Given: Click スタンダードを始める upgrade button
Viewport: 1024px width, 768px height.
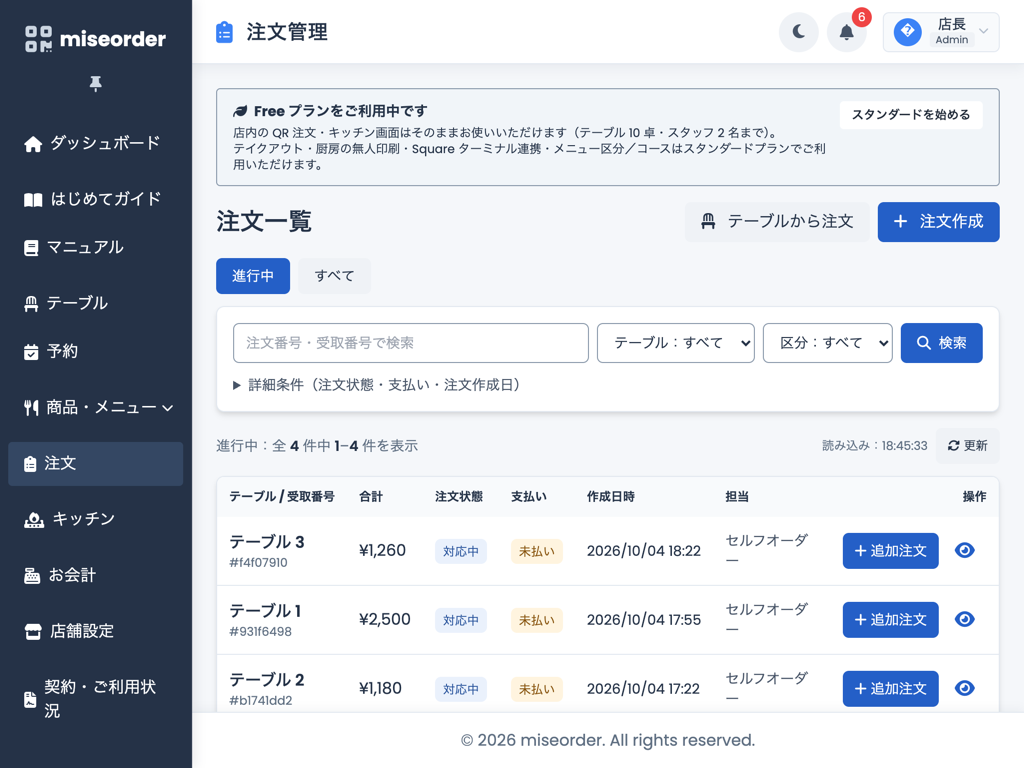Looking at the screenshot, I should tap(911, 115).
